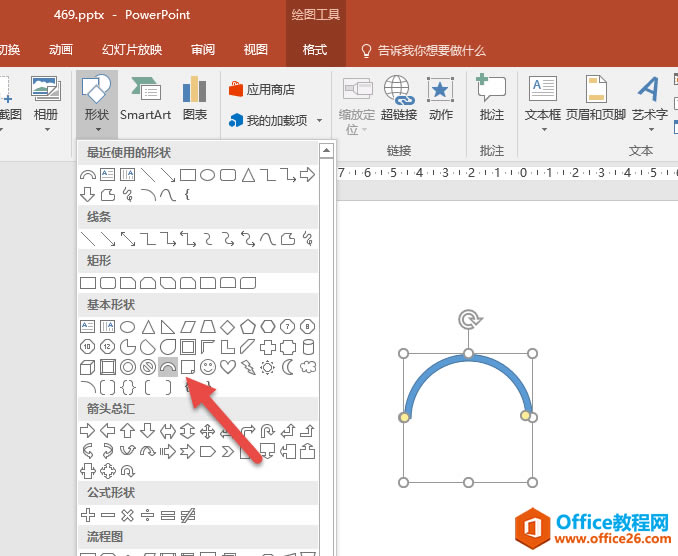
Task: Select the Diamond shape
Action: [228, 327]
